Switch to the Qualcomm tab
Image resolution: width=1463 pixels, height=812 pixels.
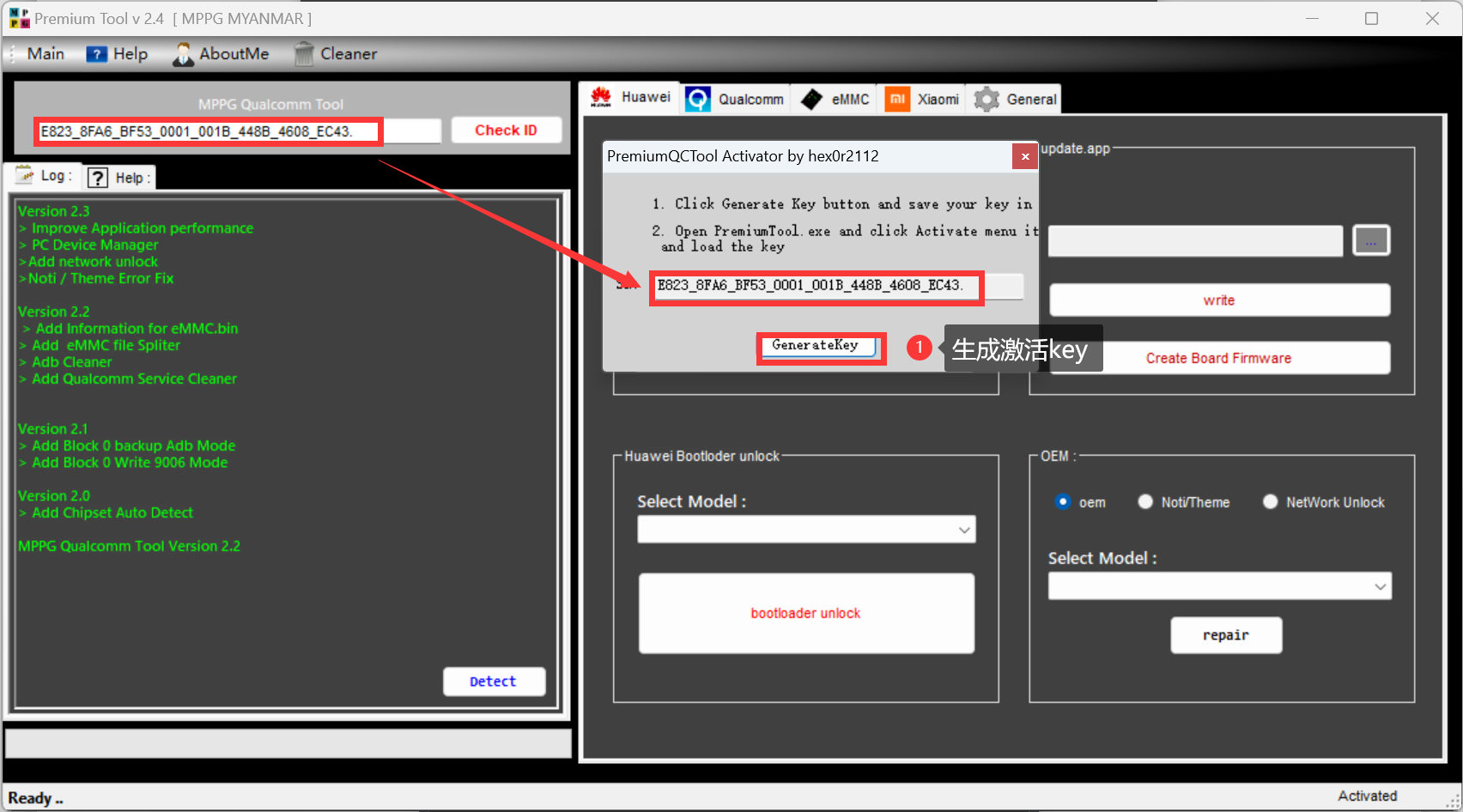coord(735,99)
